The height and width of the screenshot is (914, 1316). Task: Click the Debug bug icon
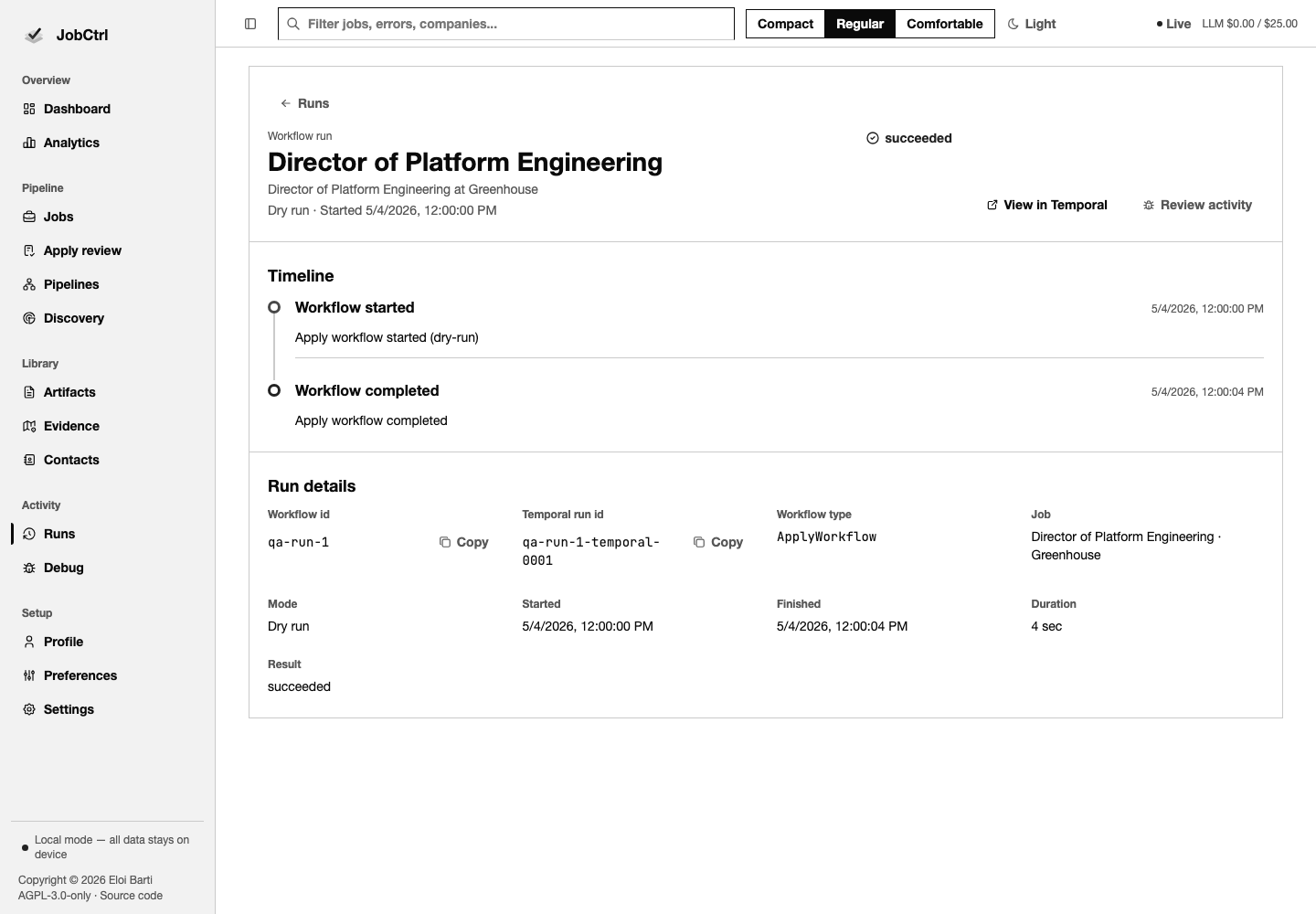[x=29, y=568]
